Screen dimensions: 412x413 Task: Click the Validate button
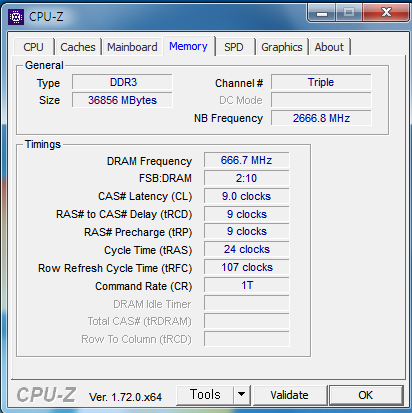point(289,395)
